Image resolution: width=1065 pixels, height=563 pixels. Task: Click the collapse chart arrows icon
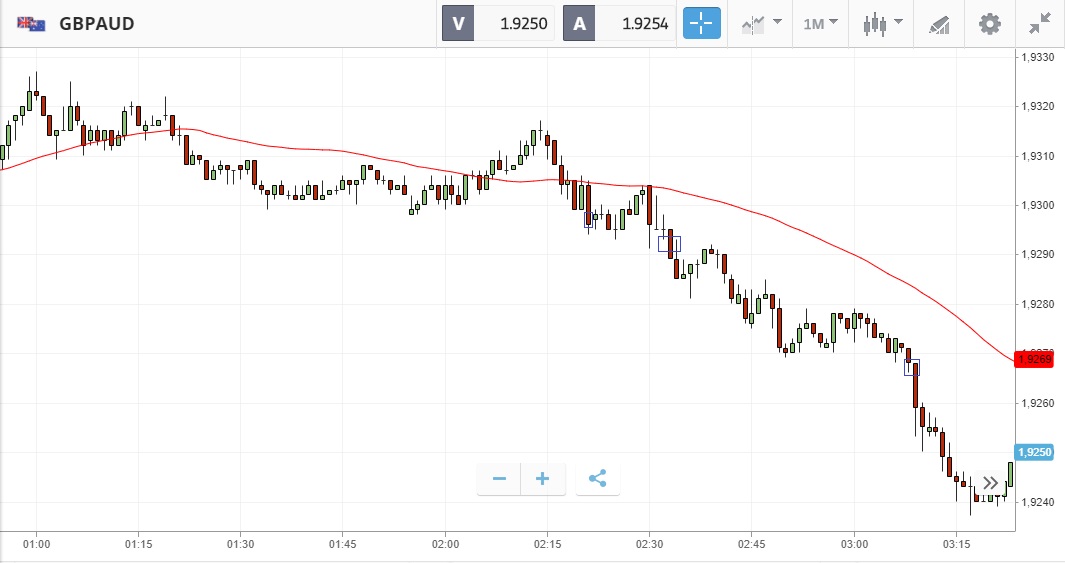[x=1040, y=23]
